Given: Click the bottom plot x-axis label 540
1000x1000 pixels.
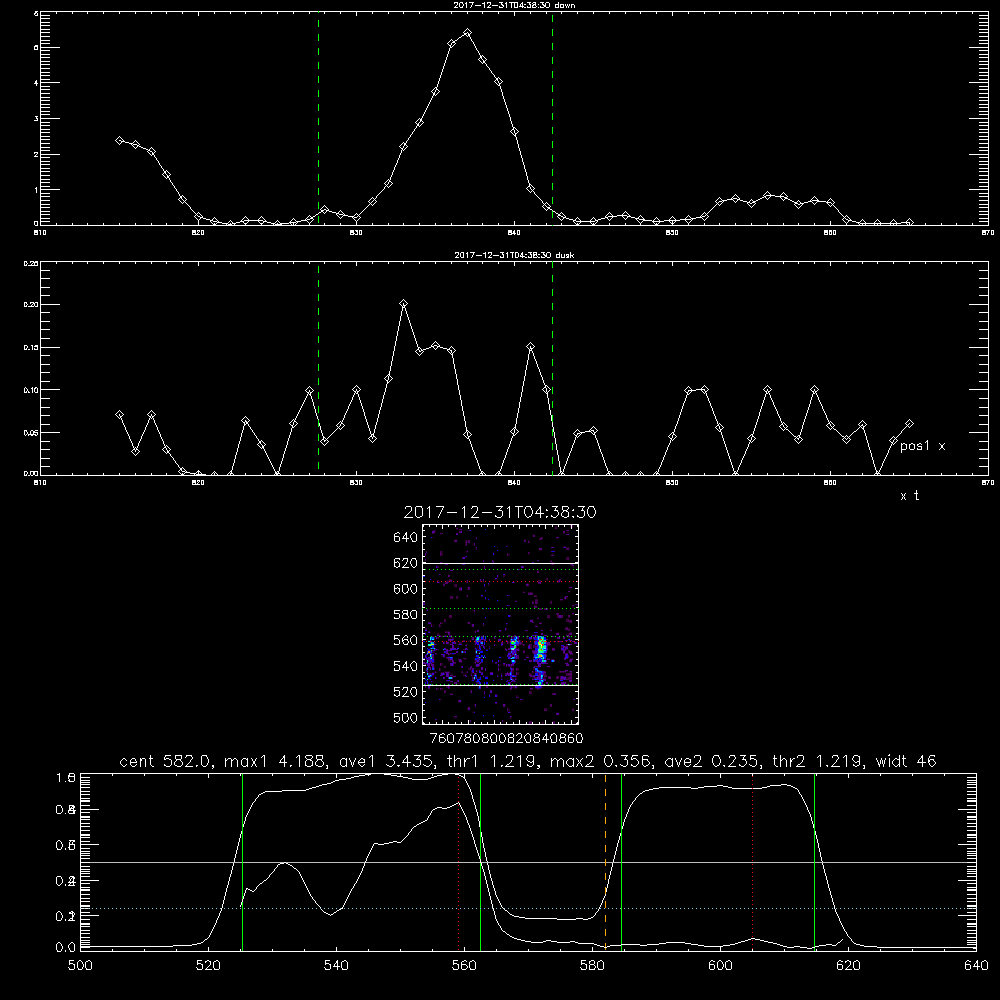Looking at the screenshot, I should tap(336, 966).
